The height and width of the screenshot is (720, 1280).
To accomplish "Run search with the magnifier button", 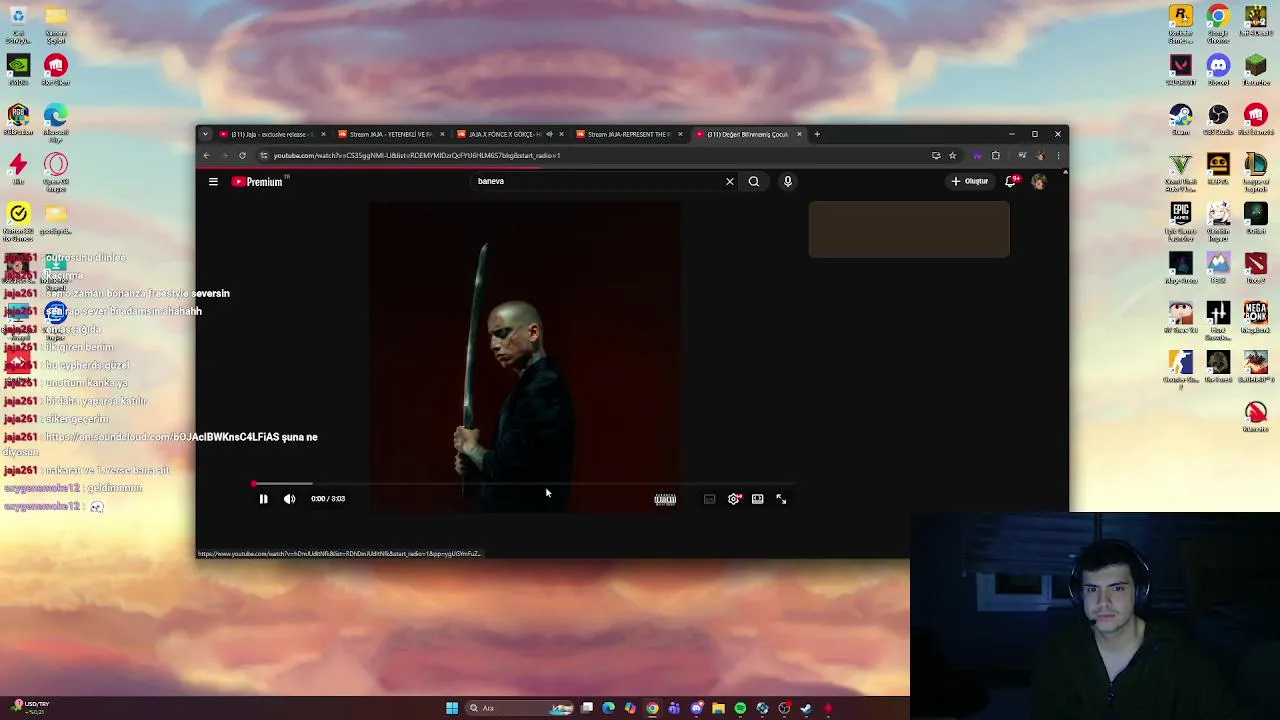I will [754, 181].
